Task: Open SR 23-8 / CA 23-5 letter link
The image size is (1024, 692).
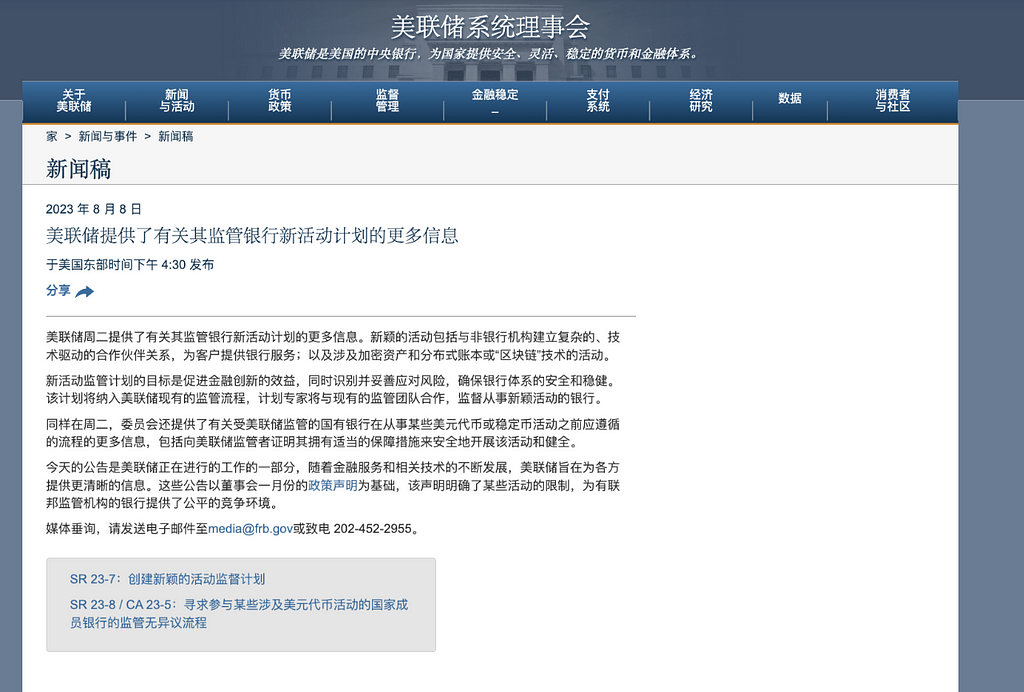Action: [239, 614]
